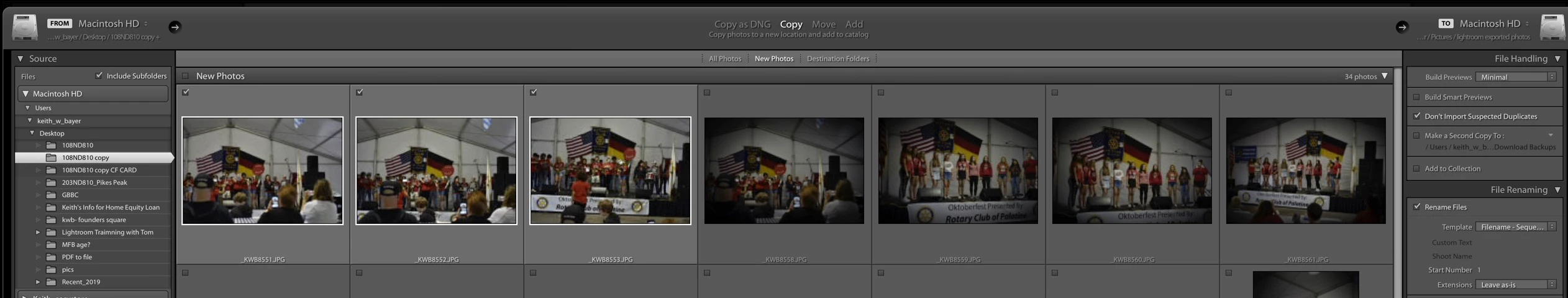This screenshot has width=1568, height=298.
Task: Choose Copy import mode
Action: (791, 24)
